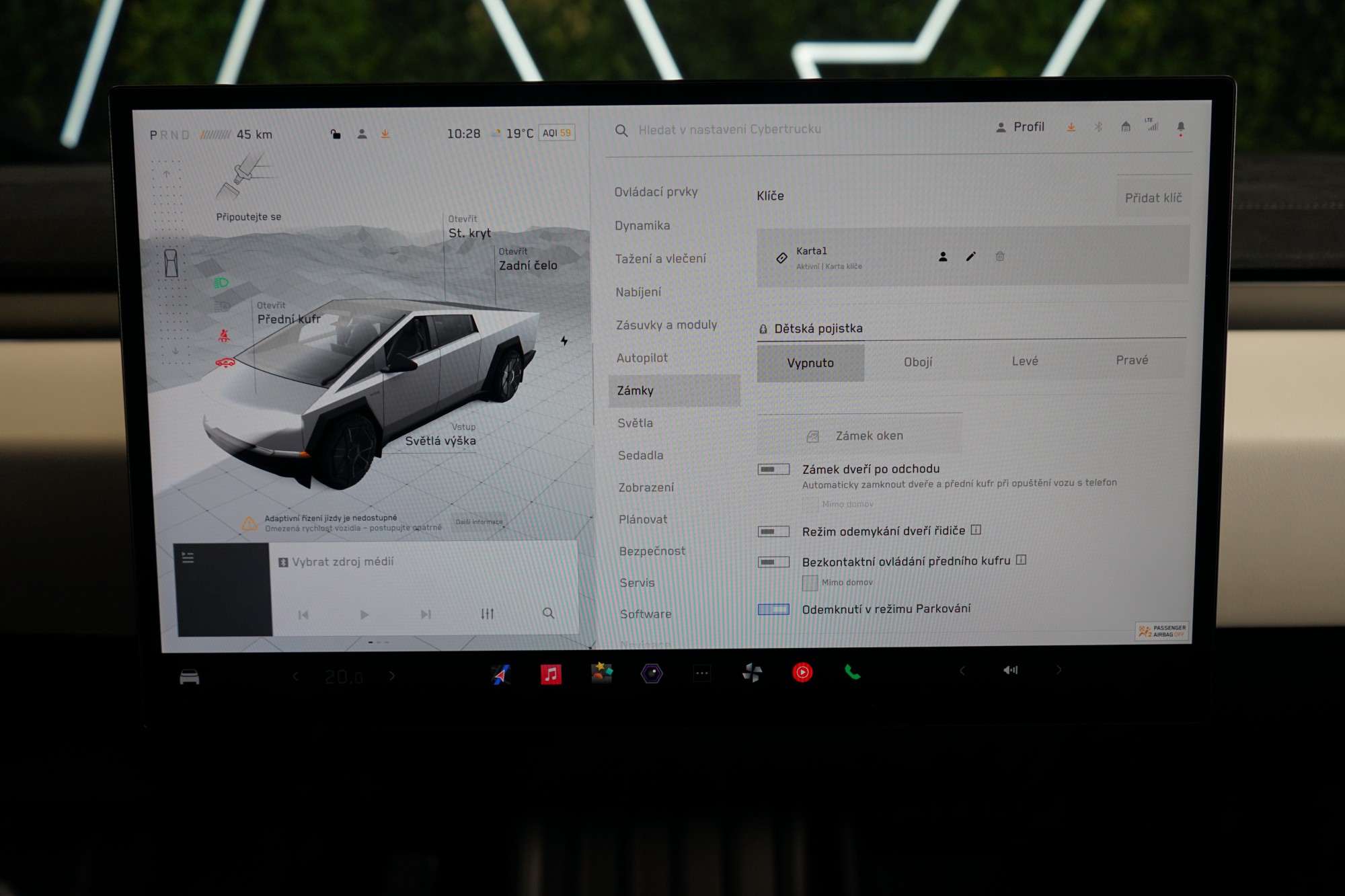Open the Světla settings menu item
This screenshot has width=1345, height=896.
(x=636, y=423)
